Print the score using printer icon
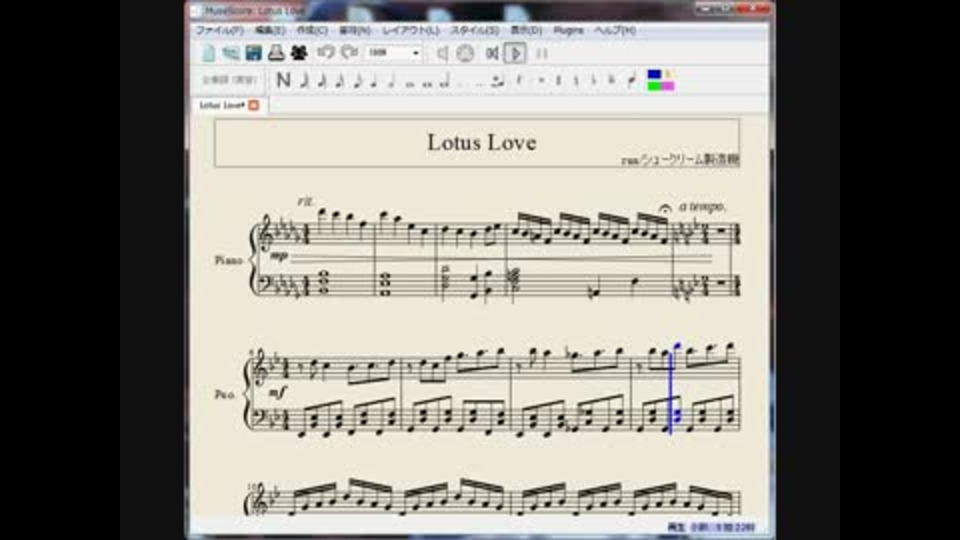 pos(276,53)
